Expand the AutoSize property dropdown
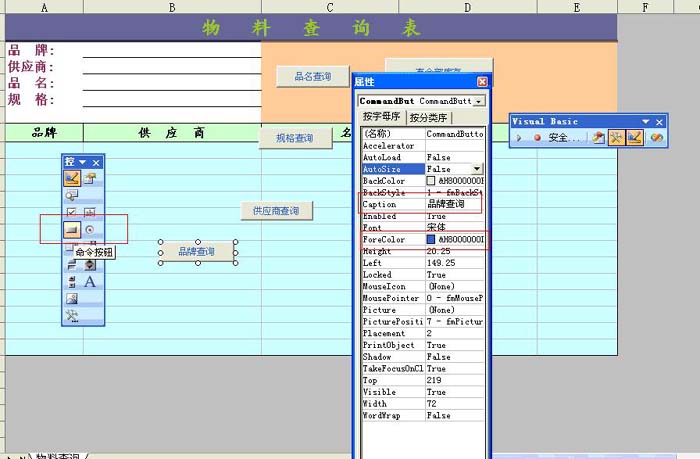The height and width of the screenshot is (459, 700). (478, 170)
